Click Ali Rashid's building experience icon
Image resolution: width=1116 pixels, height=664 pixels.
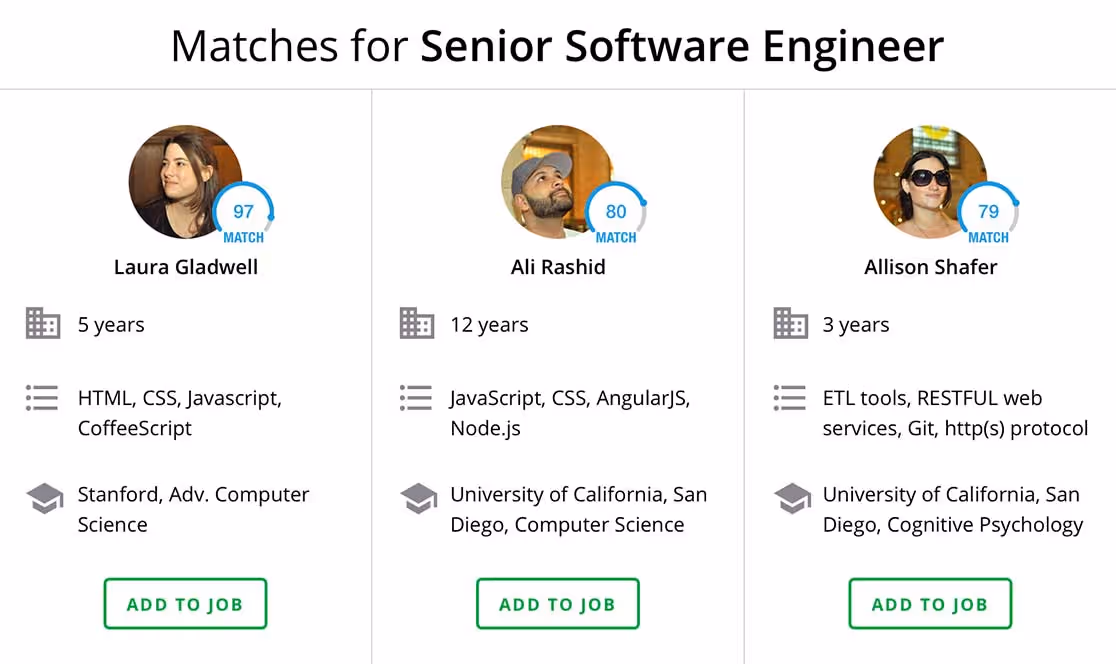tap(416, 324)
